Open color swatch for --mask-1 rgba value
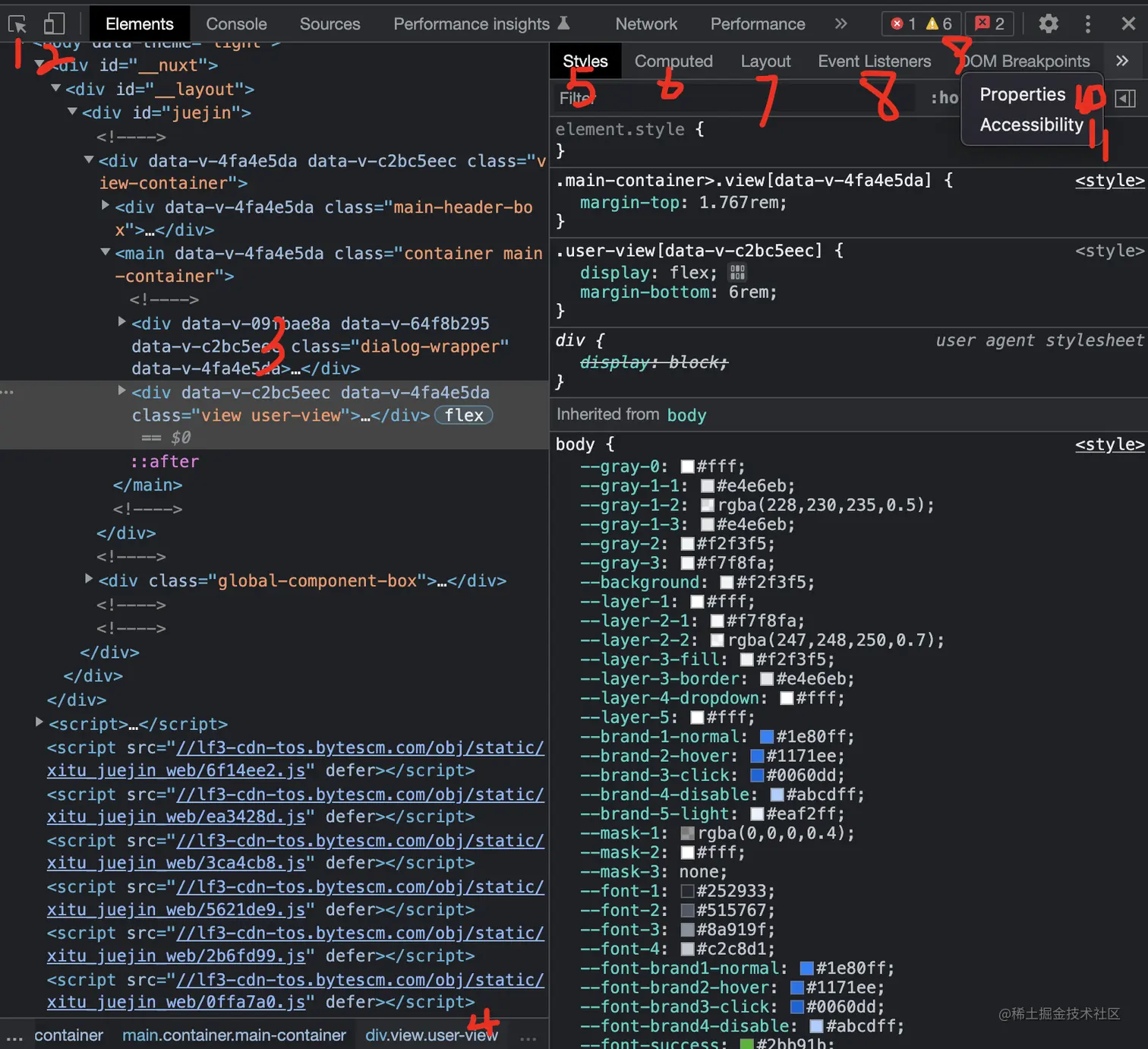Viewport: 1148px width, 1049px height. 688,833
